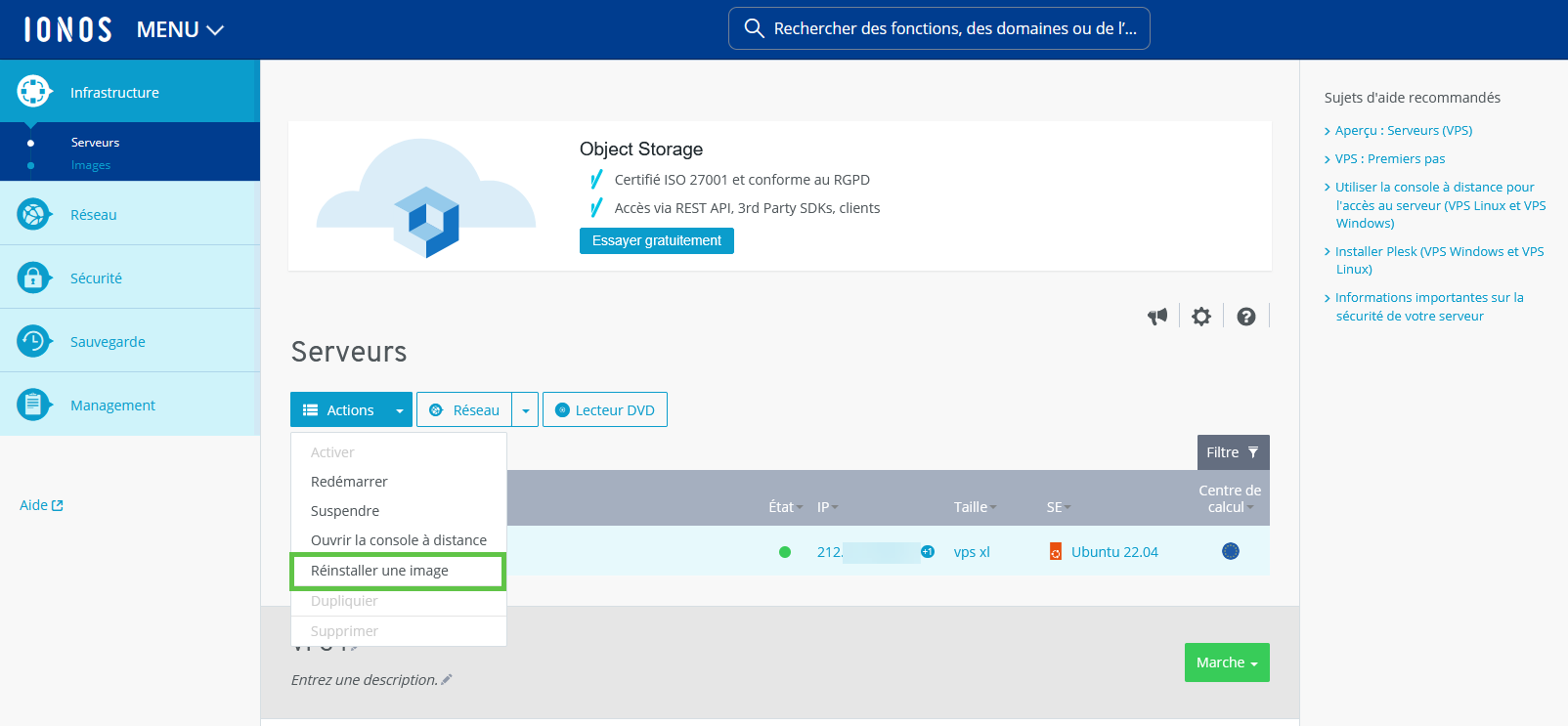The height and width of the screenshot is (726, 1568).
Task: Click Essayer gratuitement button
Action: coord(656,240)
